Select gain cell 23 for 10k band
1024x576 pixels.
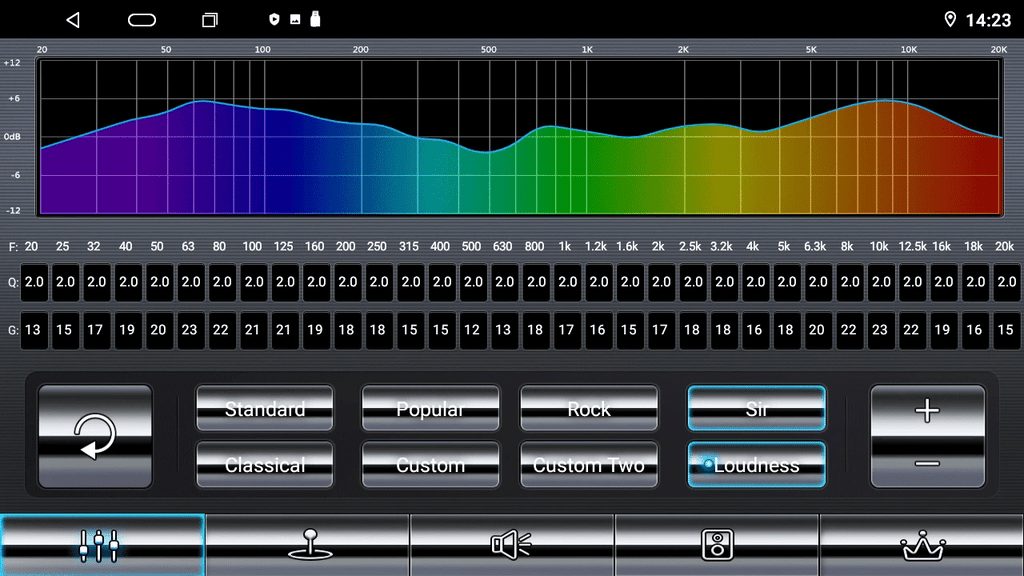[881, 330]
